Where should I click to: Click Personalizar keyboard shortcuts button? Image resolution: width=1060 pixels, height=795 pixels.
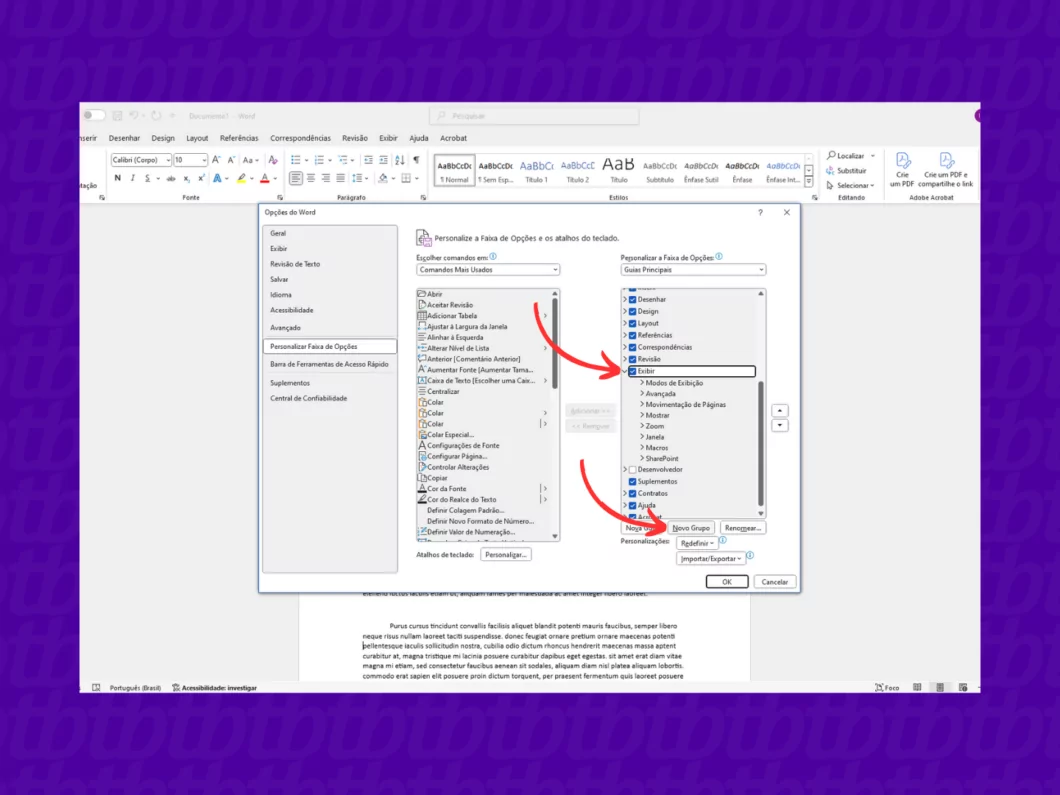pos(506,555)
